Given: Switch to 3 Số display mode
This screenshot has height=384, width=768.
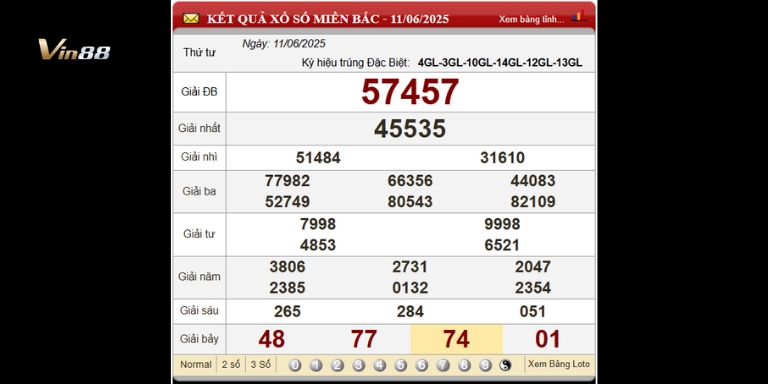Looking at the screenshot, I should point(261,364).
